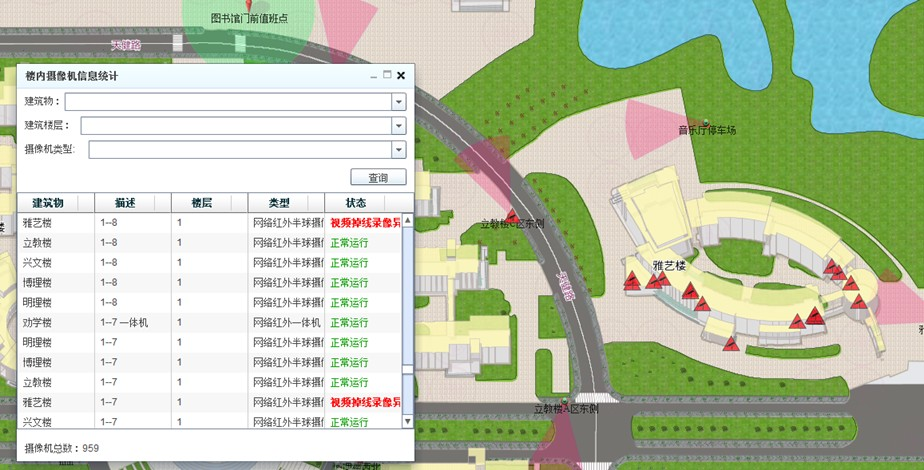The width and height of the screenshot is (924, 470).
Task: Click the 音乐厅停车场 camera marker
Action: pyautogui.click(x=706, y=120)
